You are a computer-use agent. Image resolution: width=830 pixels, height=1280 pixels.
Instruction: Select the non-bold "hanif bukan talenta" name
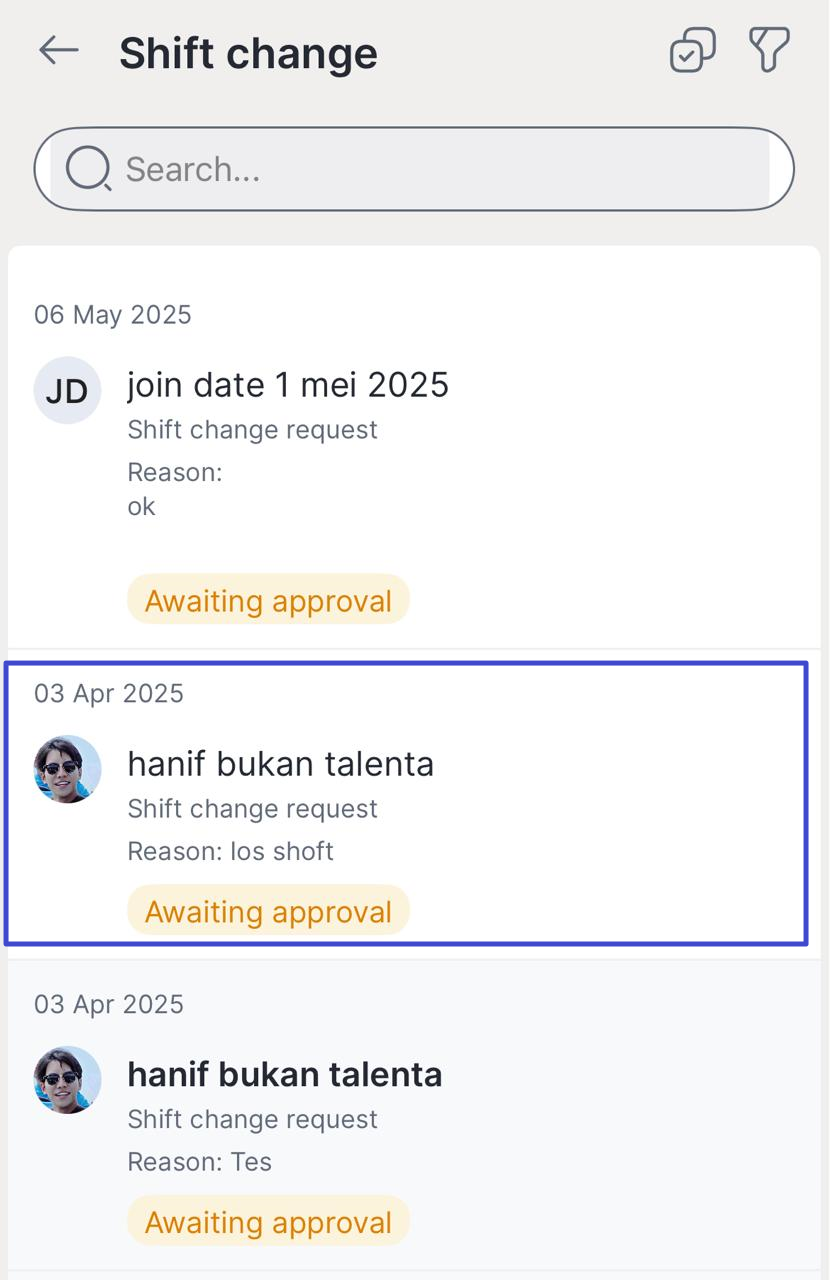(x=280, y=764)
